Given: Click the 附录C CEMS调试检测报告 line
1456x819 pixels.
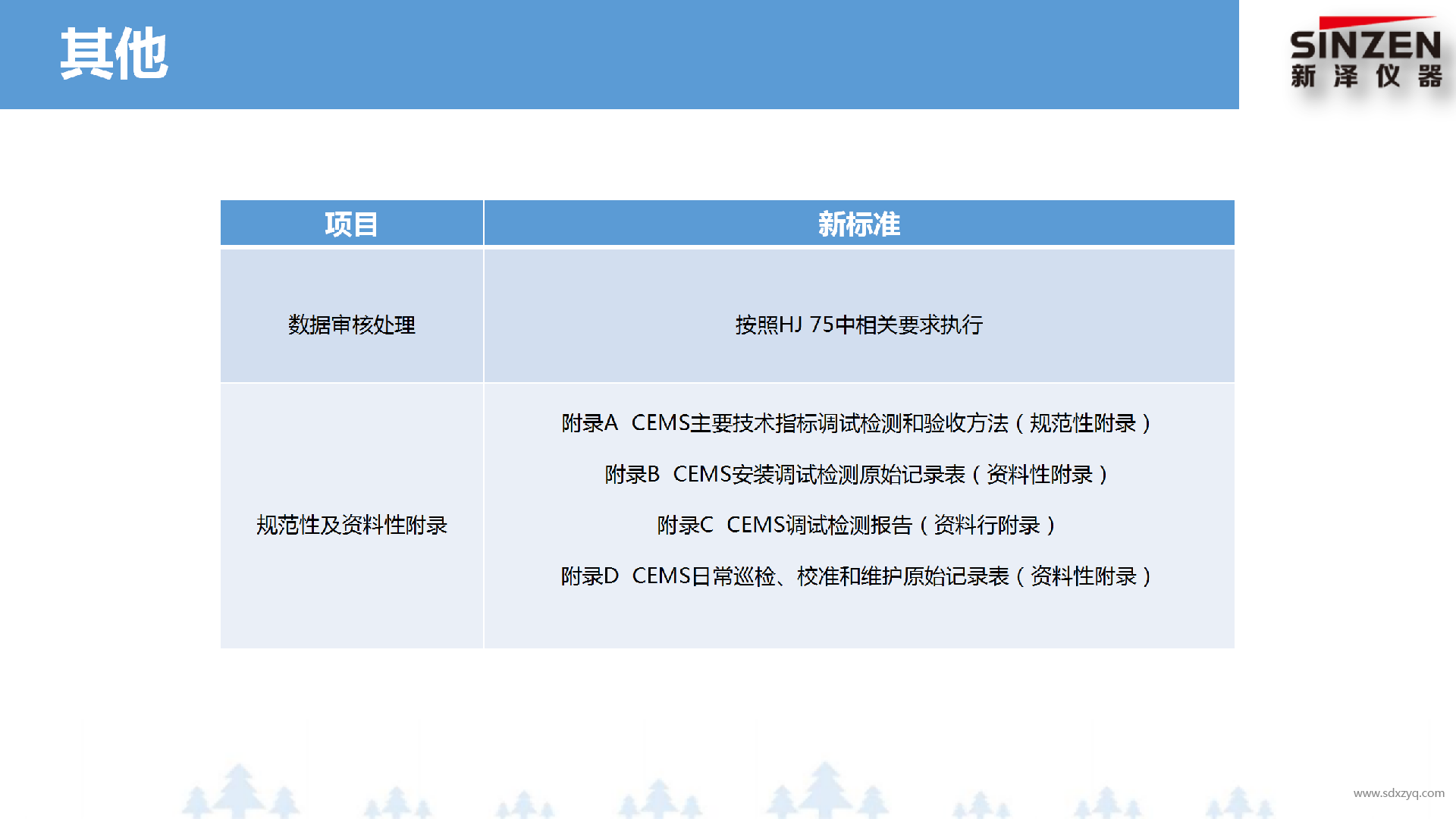Looking at the screenshot, I should coord(857,526).
